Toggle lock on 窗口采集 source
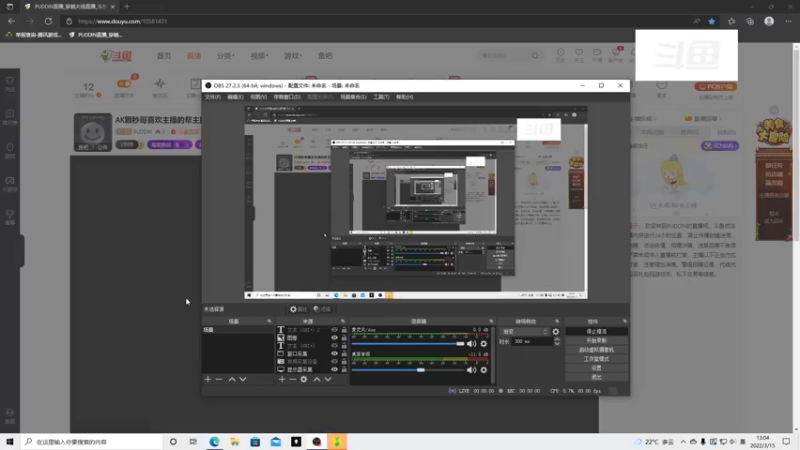 click(x=344, y=354)
